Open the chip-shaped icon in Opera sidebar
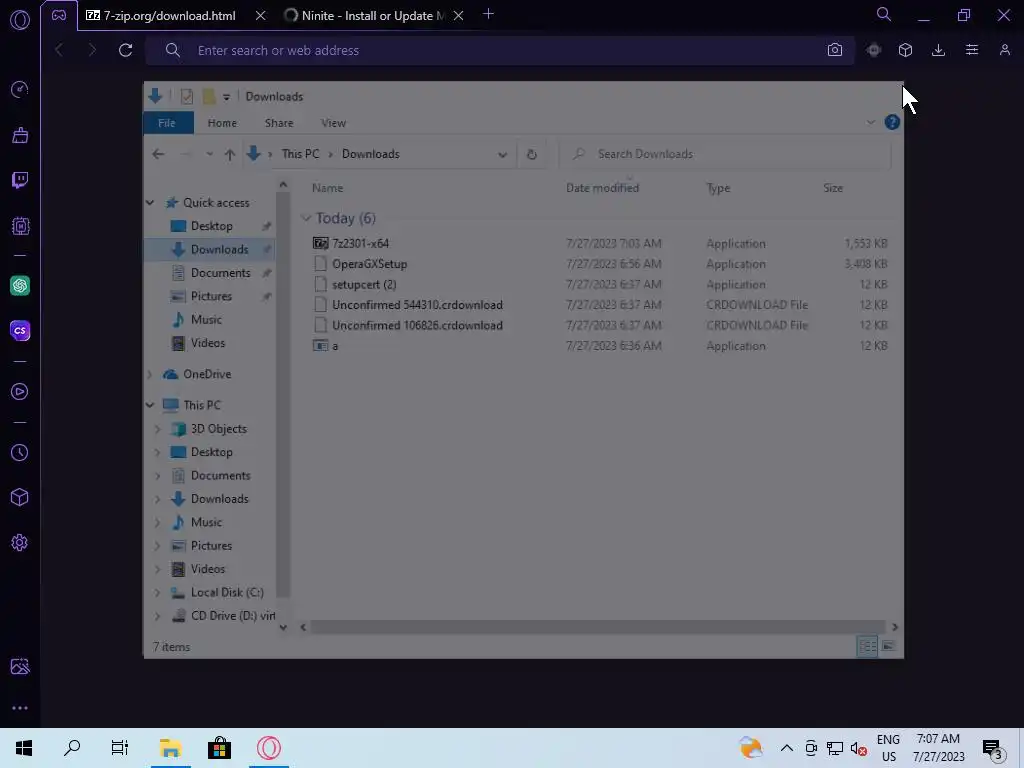This screenshot has width=1024, height=768. point(20,226)
